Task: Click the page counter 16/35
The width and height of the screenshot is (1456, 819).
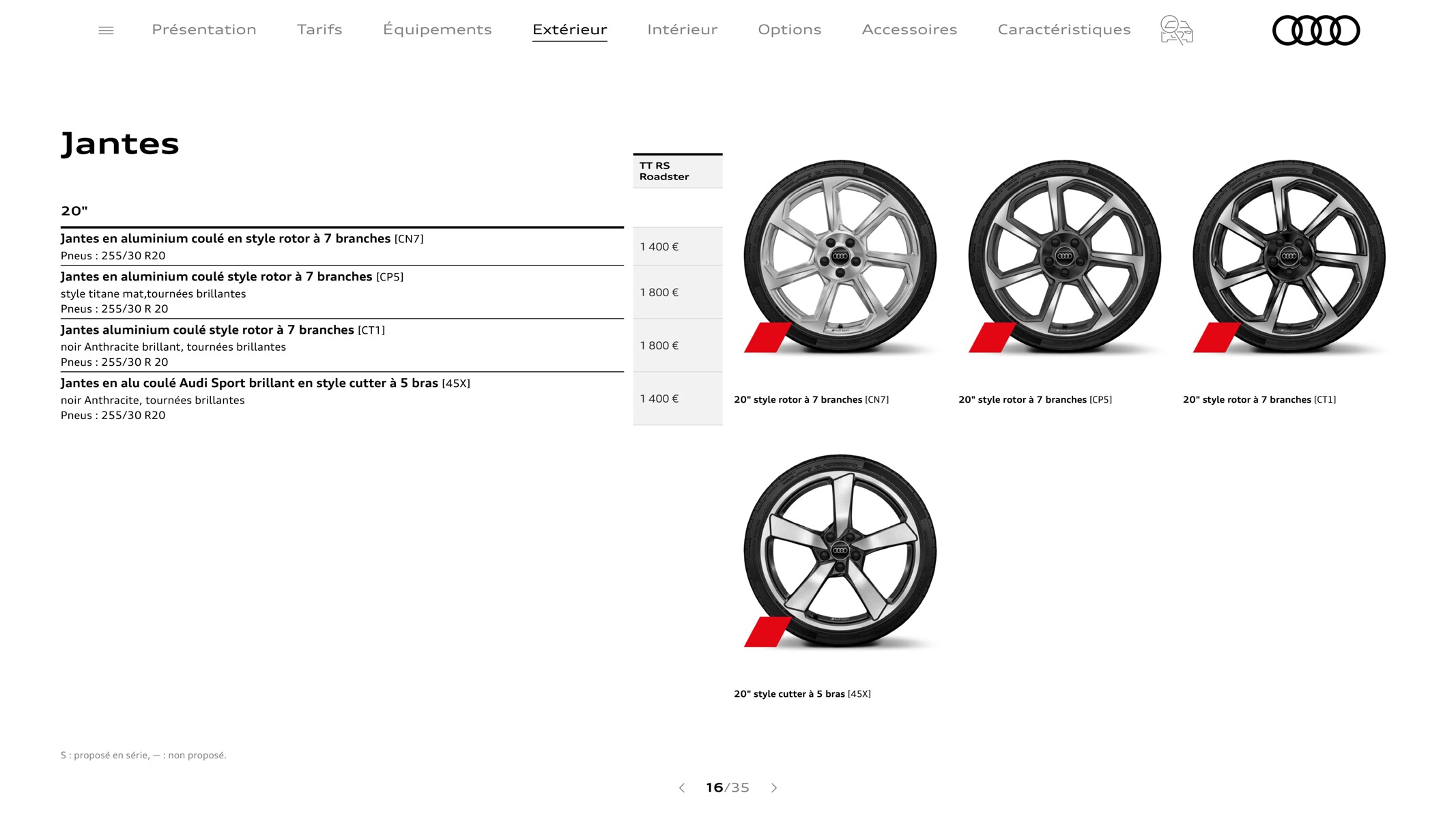Action: [x=728, y=788]
